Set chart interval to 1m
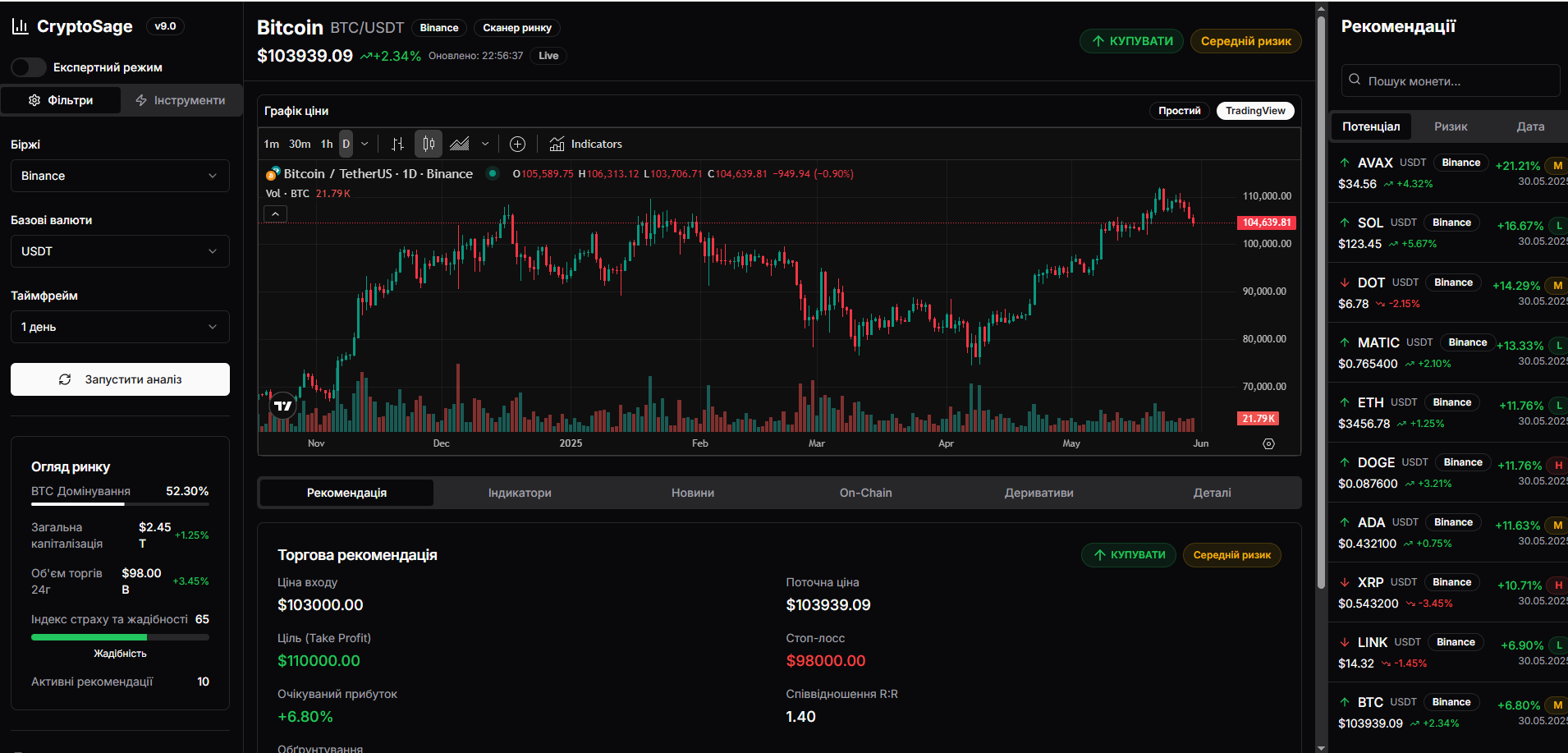 coord(272,145)
